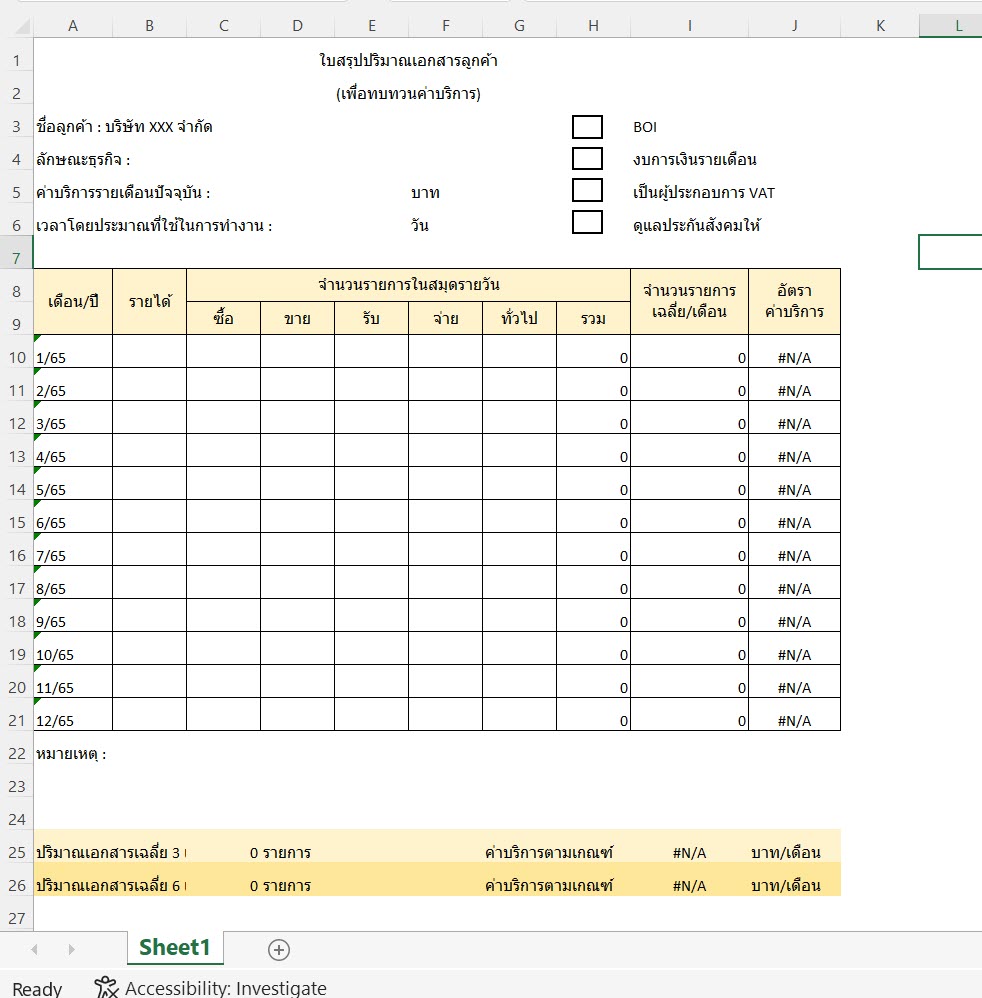The image size is (982, 998).
Task: Click the วัน unit cell
Action: [x=419, y=225]
